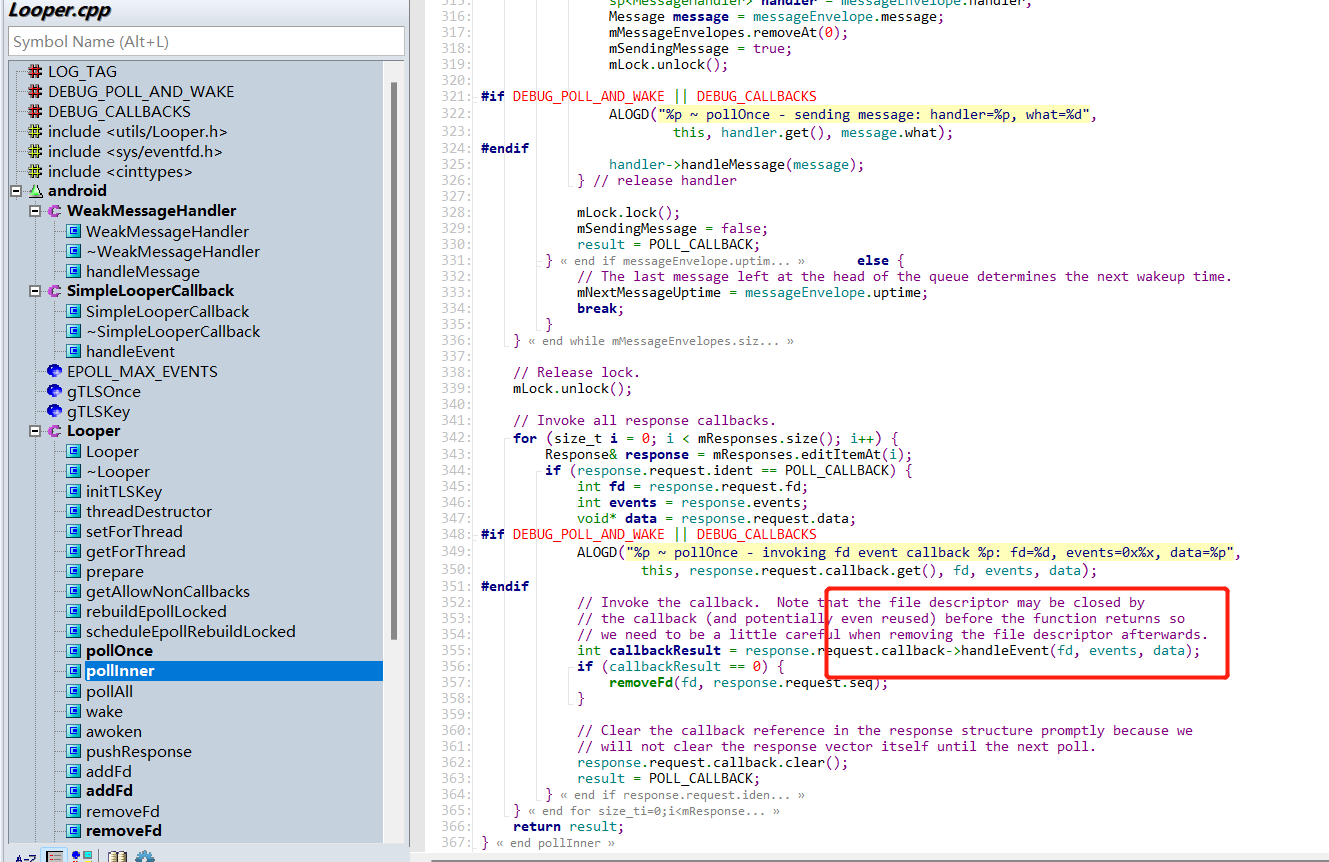The width and height of the screenshot is (1329, 862).
Task: Click macro icon beside LOG_TAG
Action: [35, 72]
